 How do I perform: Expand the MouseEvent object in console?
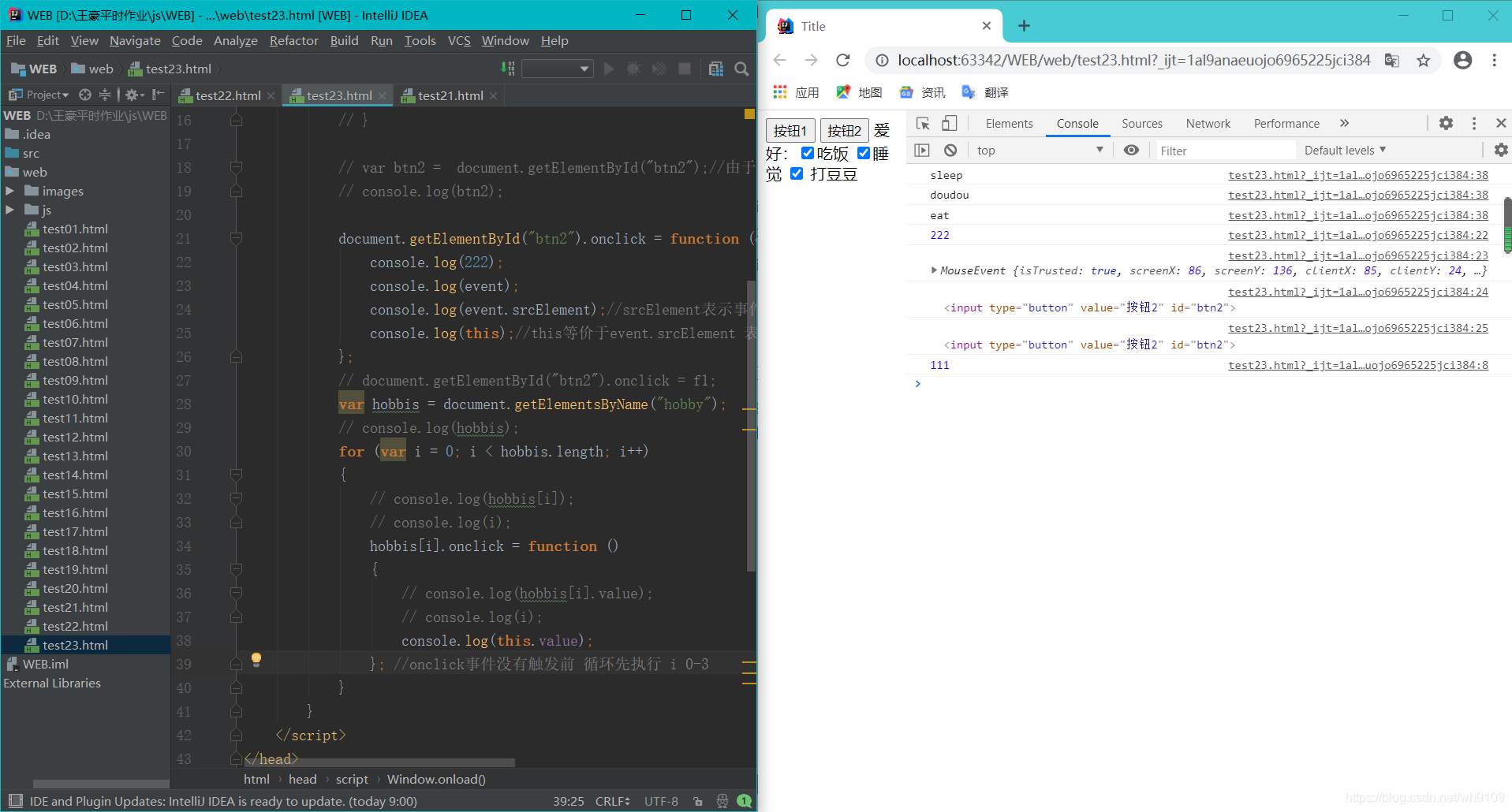(x=934, y=270)
